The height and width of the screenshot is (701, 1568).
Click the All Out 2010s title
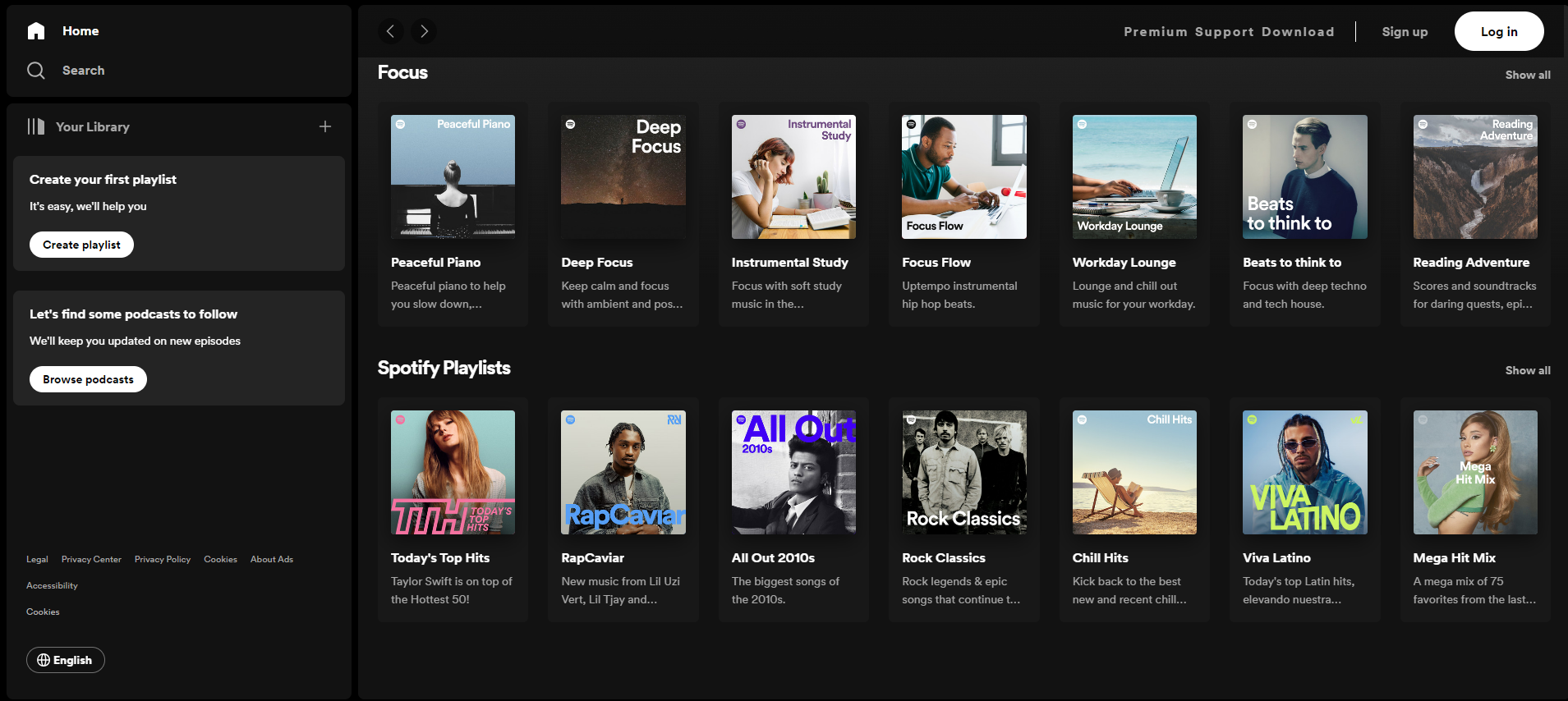[x=773, y=558]
